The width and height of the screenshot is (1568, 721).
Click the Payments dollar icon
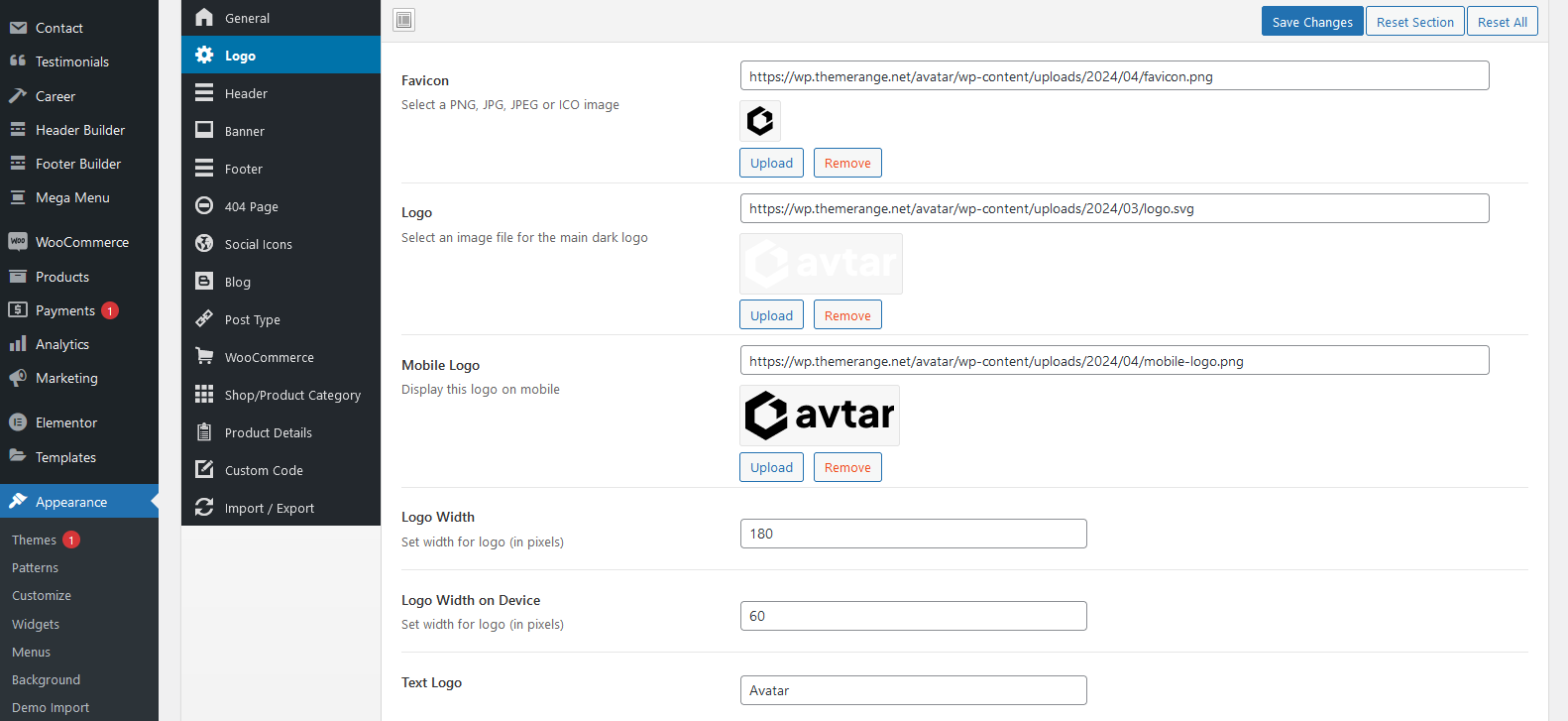pyautogui.click(x=18, y=310)
